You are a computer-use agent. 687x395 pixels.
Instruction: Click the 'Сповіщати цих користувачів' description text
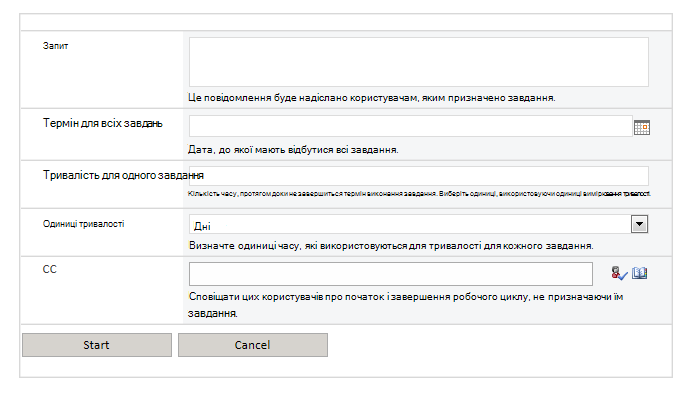[x=406, y=305]
